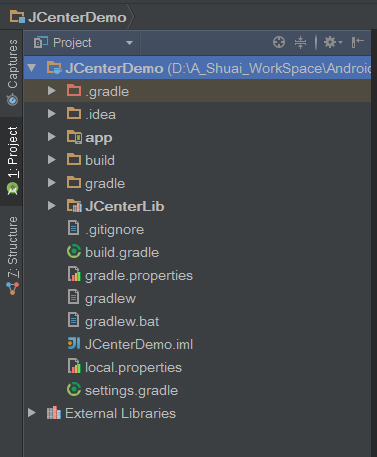
Task: Select the local.properties file
Action: coord(133,367)
